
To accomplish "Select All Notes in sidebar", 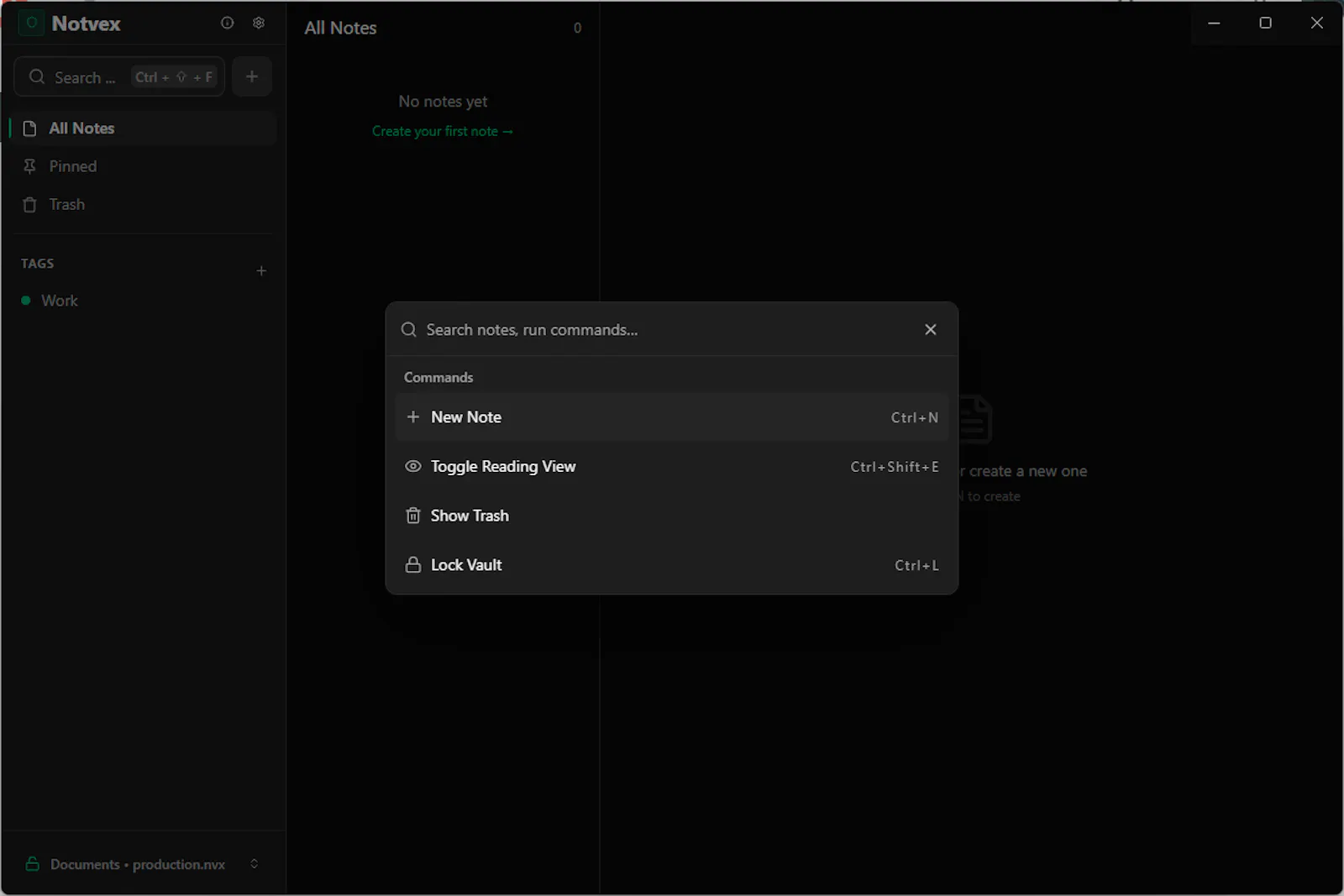I will point(143,128).
